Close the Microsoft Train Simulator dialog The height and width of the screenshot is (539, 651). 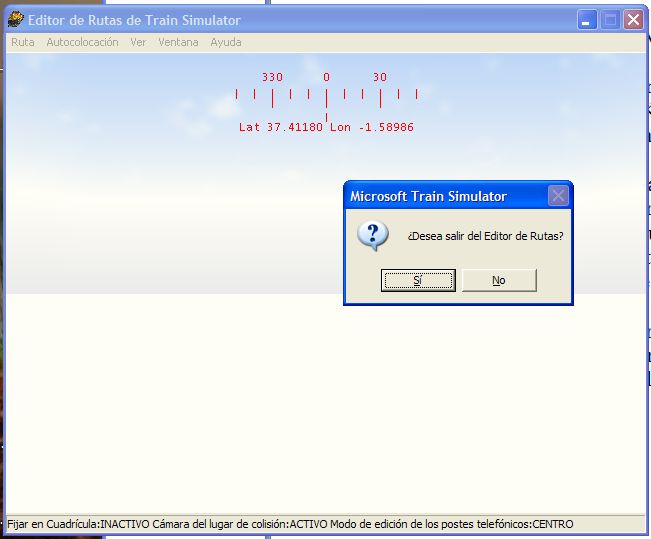558,196
